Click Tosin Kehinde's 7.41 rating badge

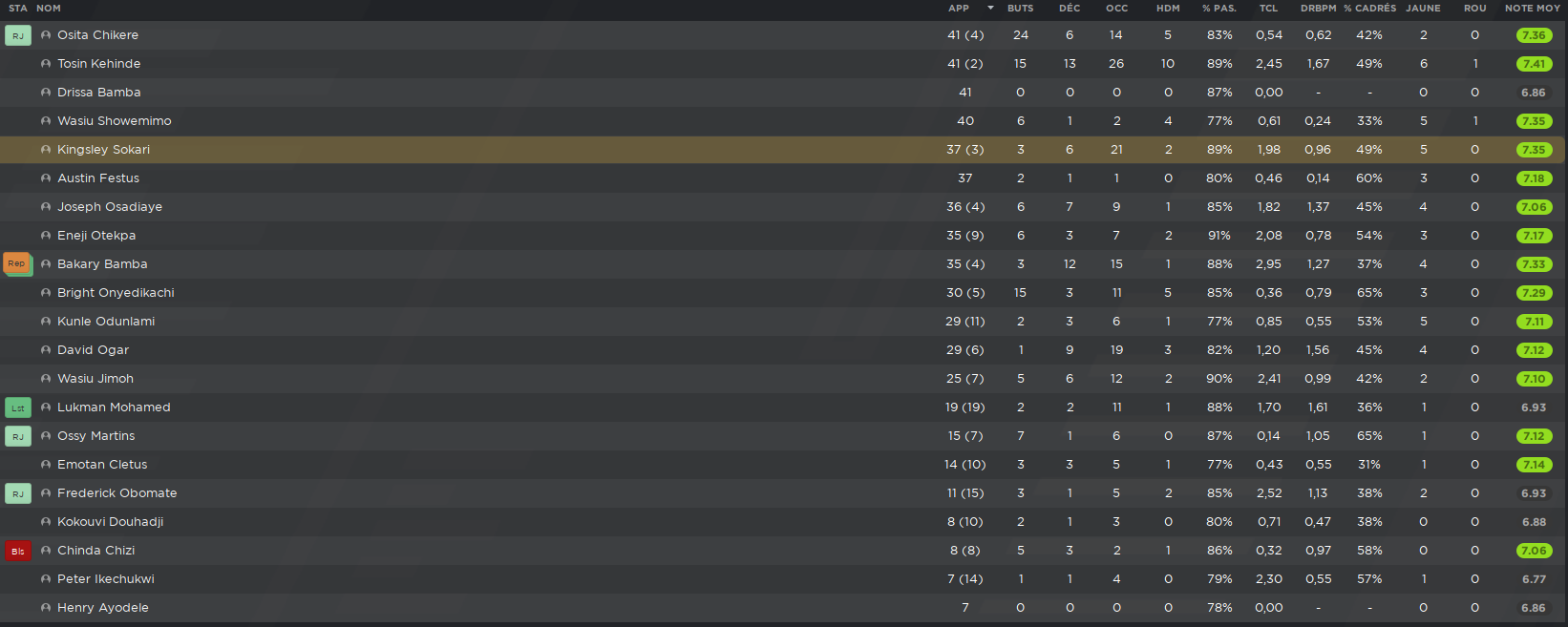(x=1534, y=64)
